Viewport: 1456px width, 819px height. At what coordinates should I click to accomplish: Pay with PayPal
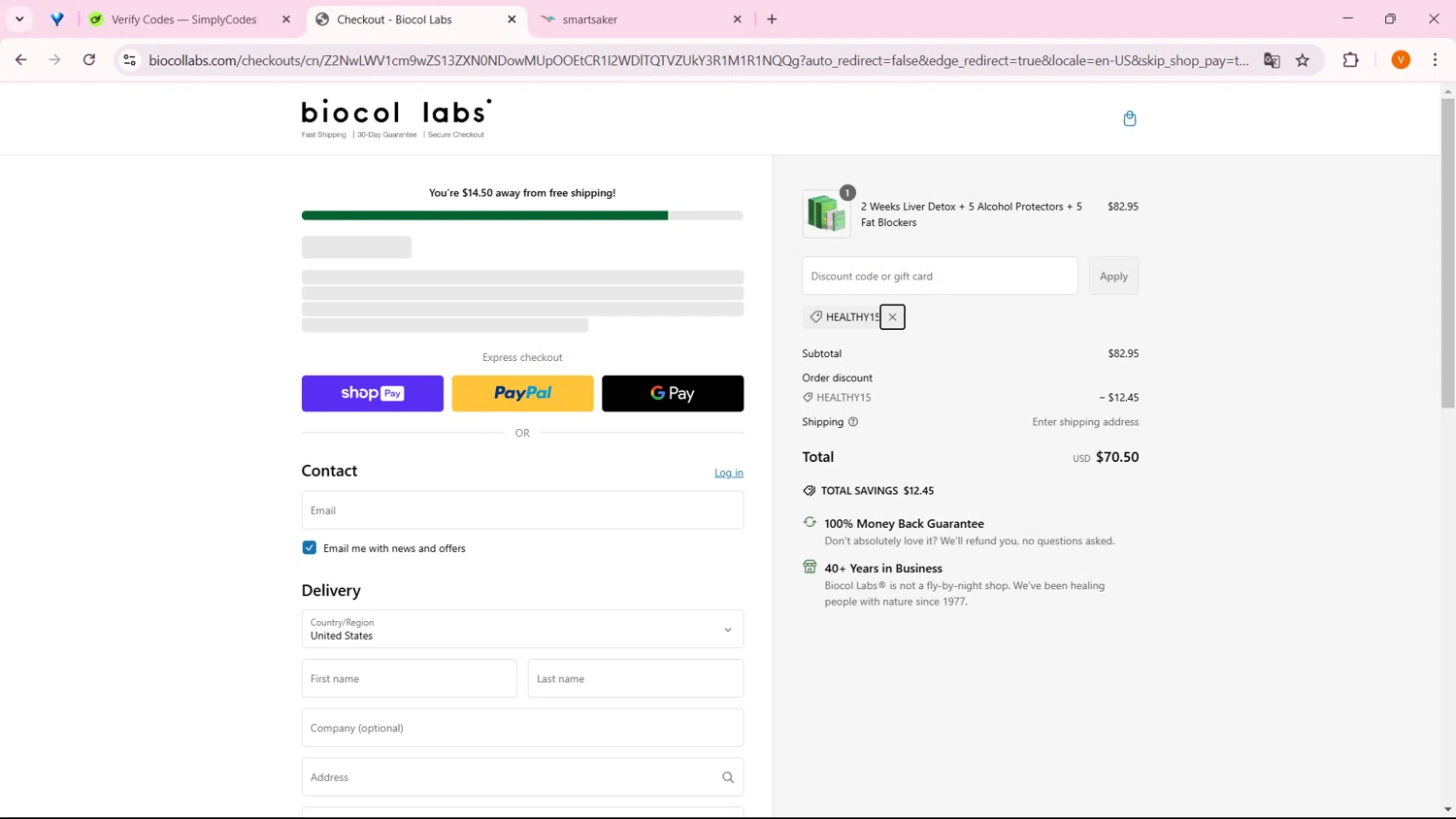(x=522, y=393)
